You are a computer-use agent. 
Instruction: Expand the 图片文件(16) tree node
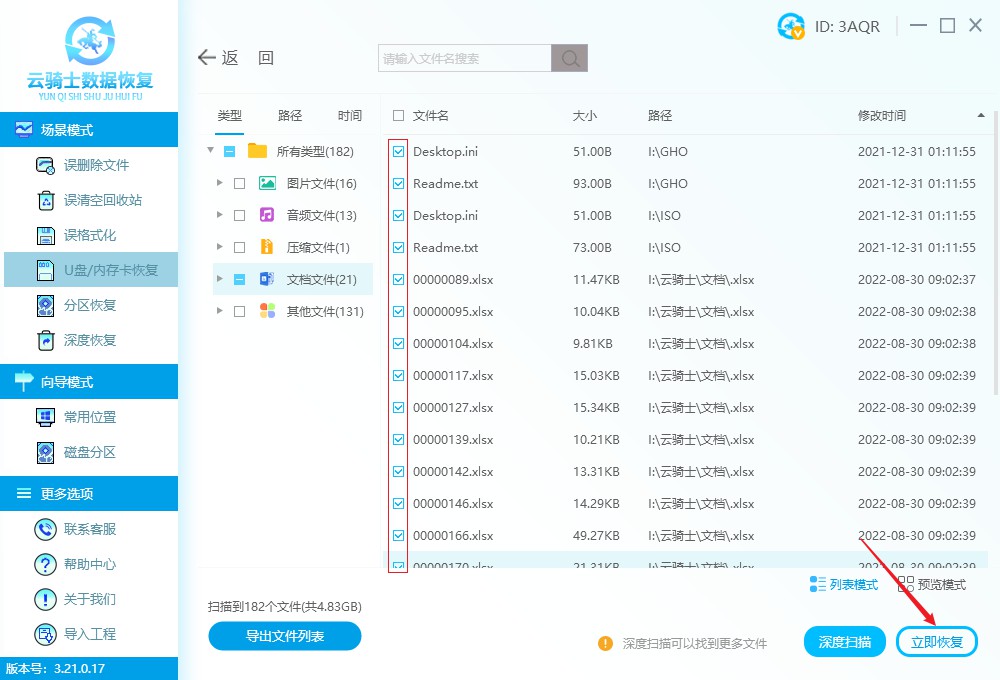click(222, 182)
